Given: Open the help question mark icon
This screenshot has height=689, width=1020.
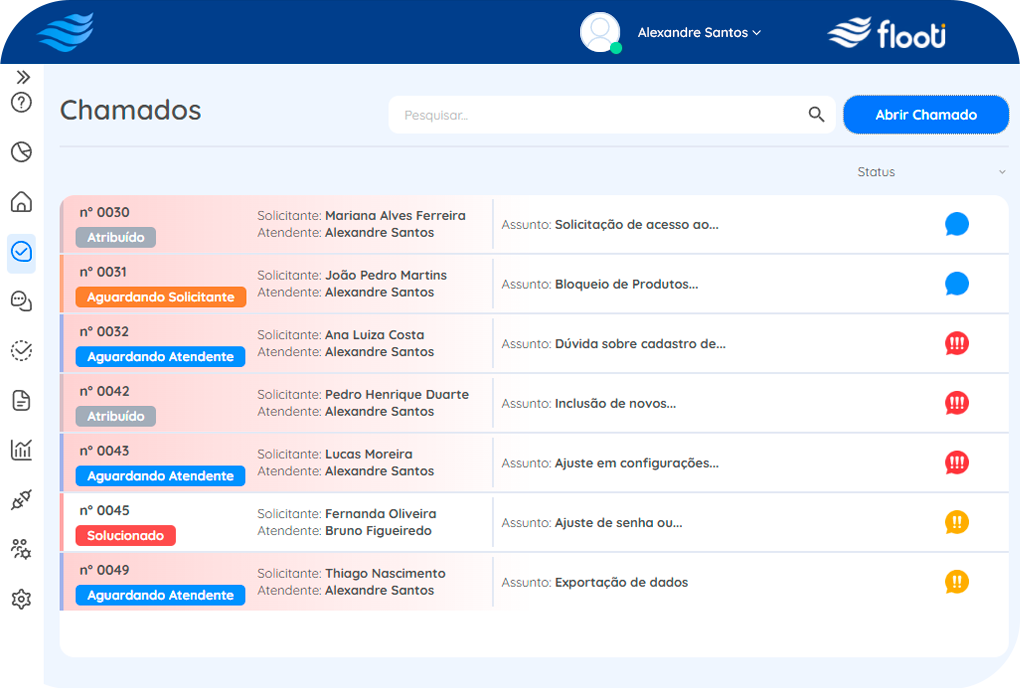Looking at the screenshot, I should tap(21, 102).
